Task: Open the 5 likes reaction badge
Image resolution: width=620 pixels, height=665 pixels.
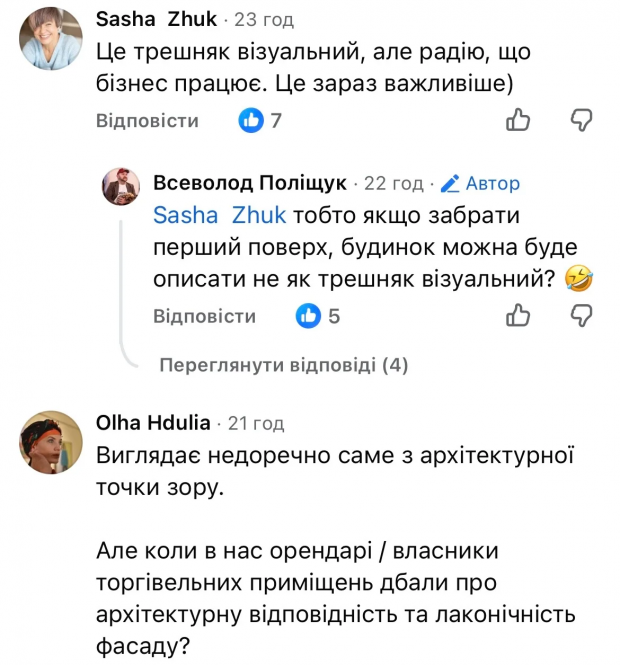Action: (x=318, y=316)
